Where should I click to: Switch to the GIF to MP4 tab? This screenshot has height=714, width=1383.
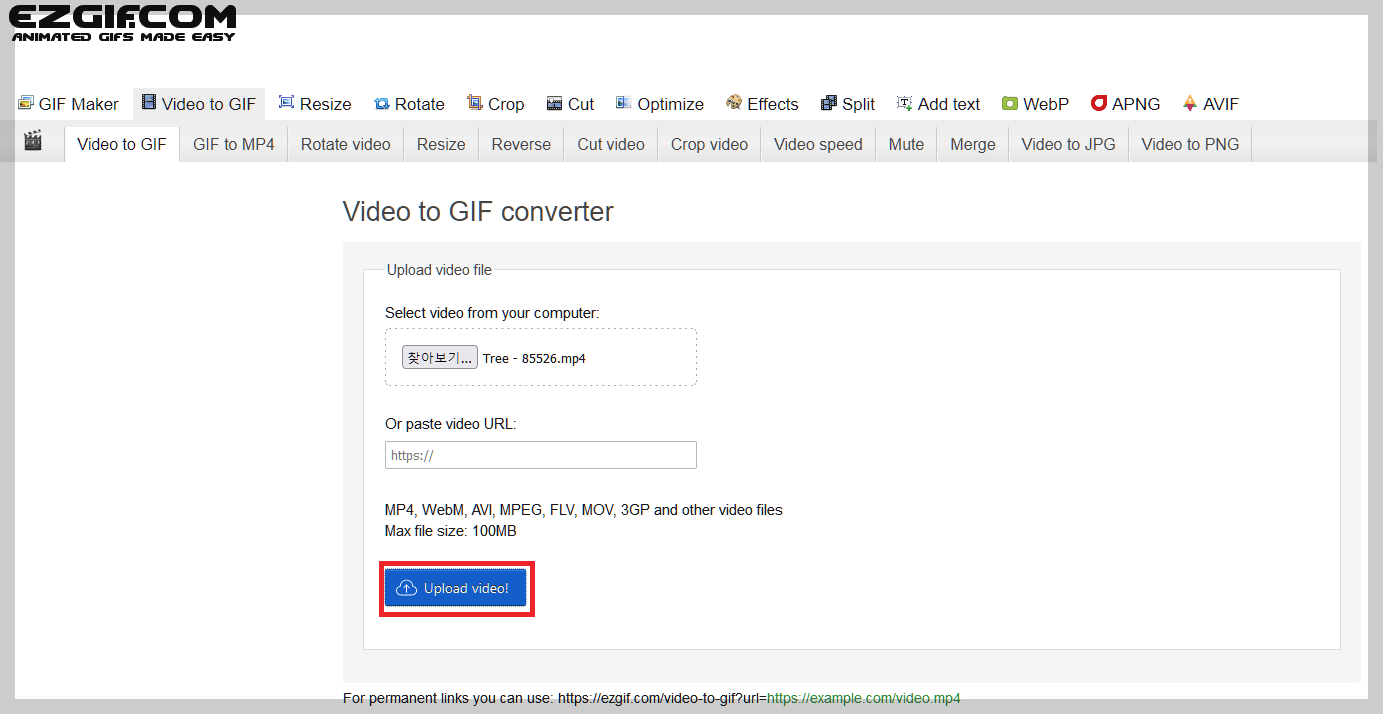(x=234, y=144)
